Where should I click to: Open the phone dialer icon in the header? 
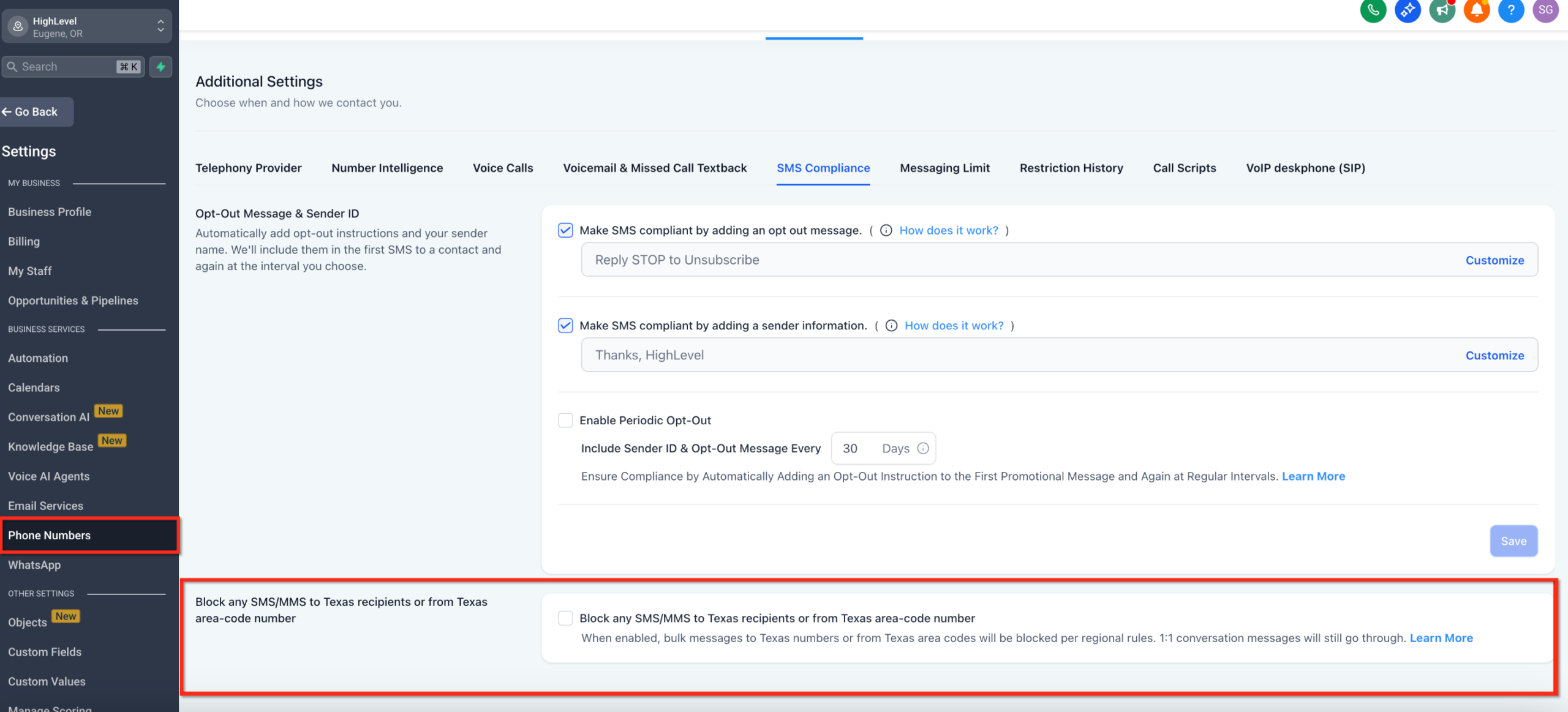pyautogui.click(x=1373, y=10)
